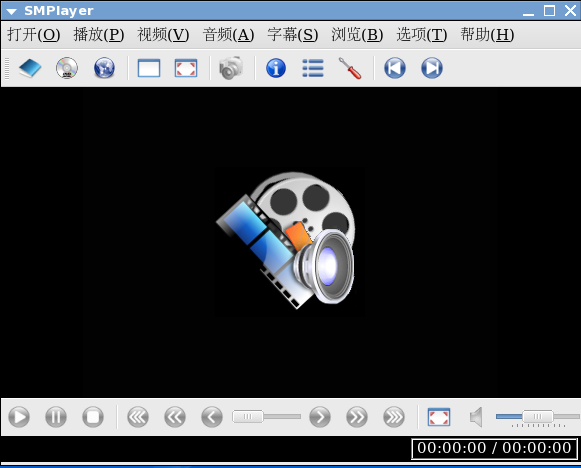Enter fullscreen from the top toolbar
This screenshot has width=581, height=468.
click(186, 68)
